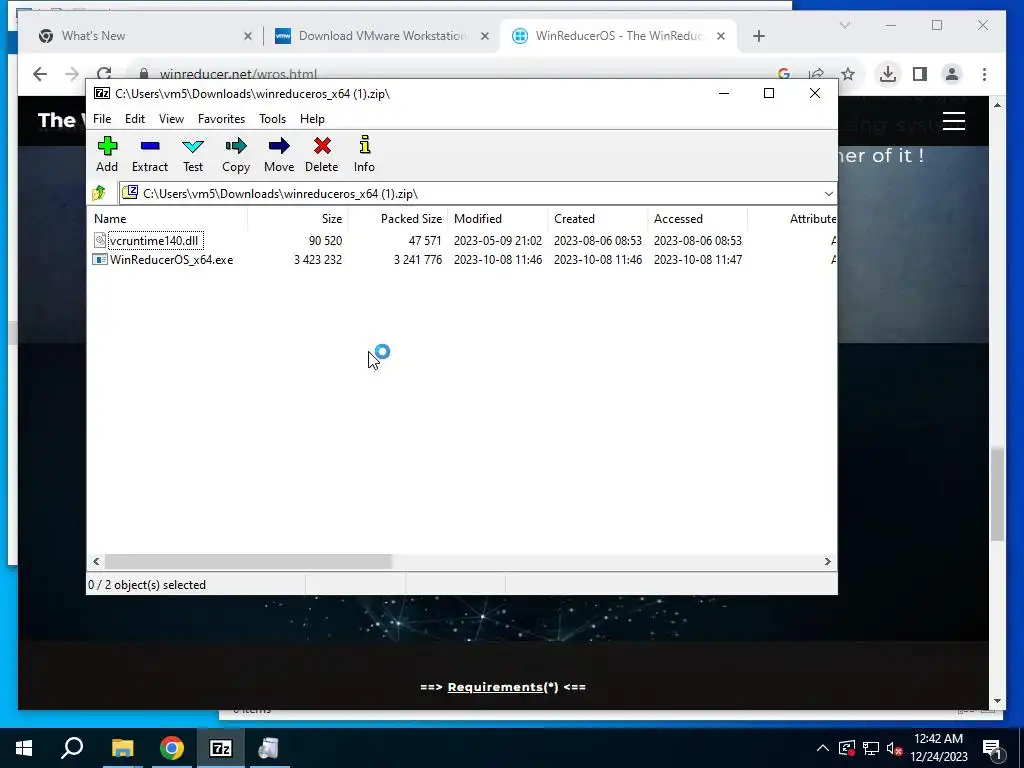Screen dimensions: 1024x768
Task: Click the Requirements link
Action: tap(495, 687)
